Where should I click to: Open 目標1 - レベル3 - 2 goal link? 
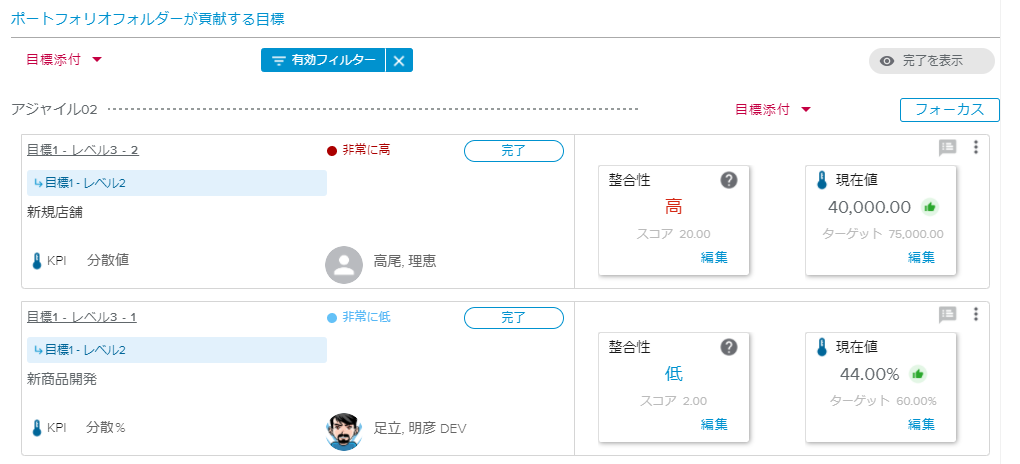coord(82,151)
